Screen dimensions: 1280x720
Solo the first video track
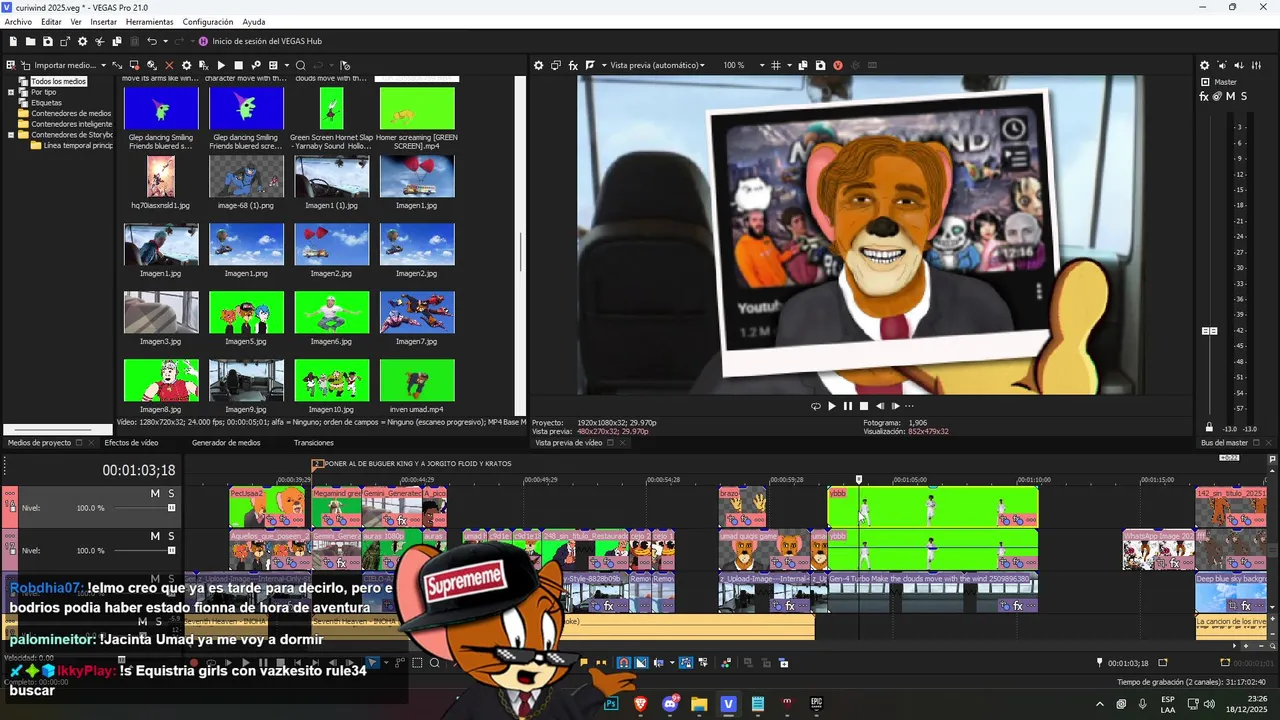click(171, 494)
